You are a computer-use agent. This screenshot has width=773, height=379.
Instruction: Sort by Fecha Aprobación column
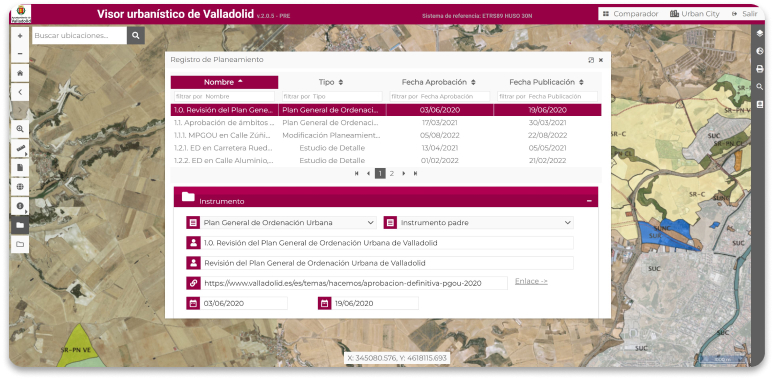[x=439, y=82]
